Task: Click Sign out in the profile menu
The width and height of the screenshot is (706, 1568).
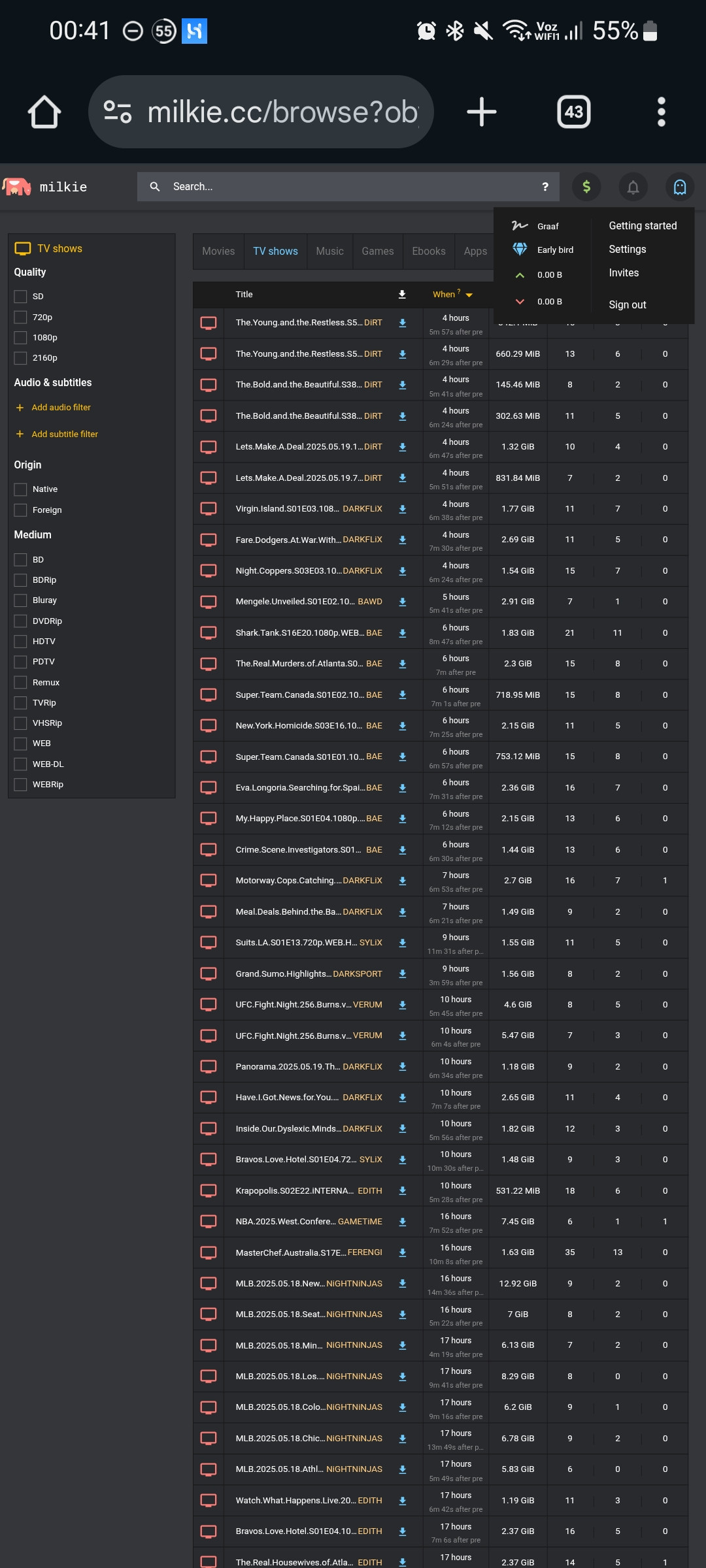Action: click(x=628, y=305)
